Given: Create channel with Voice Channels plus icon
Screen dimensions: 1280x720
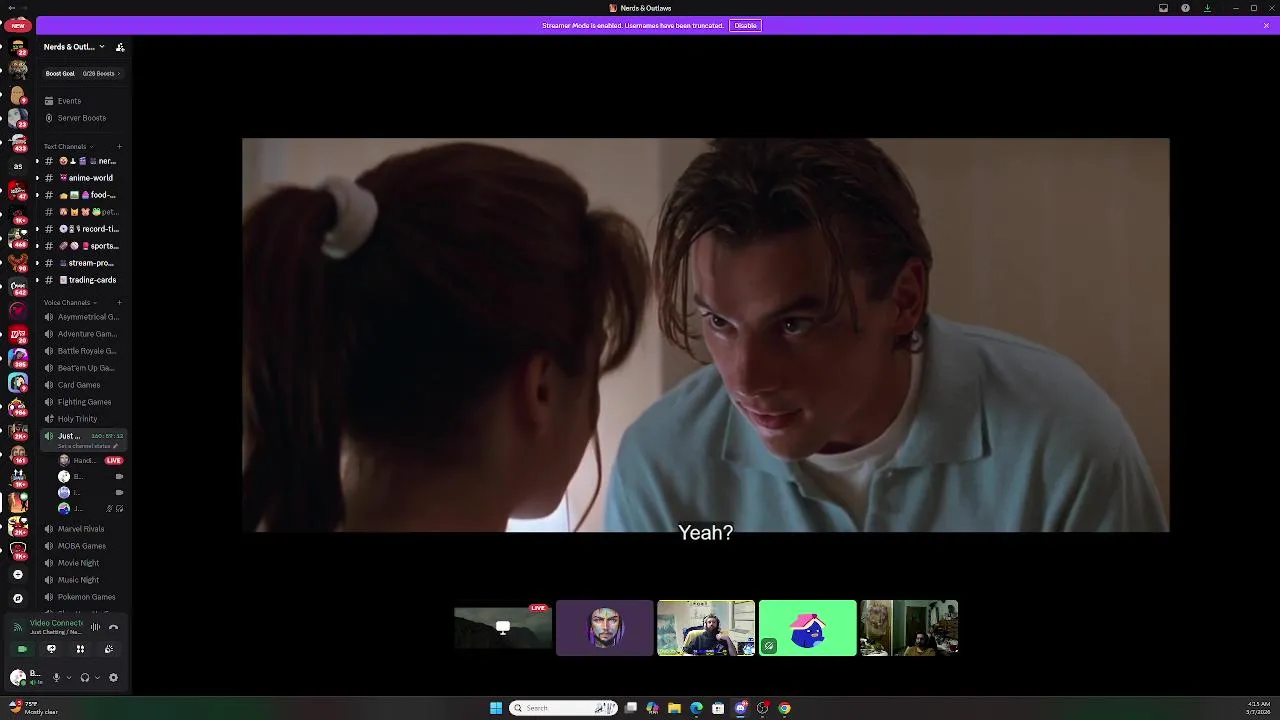Looking at the screenshot, I should click(x=119, y=303).
